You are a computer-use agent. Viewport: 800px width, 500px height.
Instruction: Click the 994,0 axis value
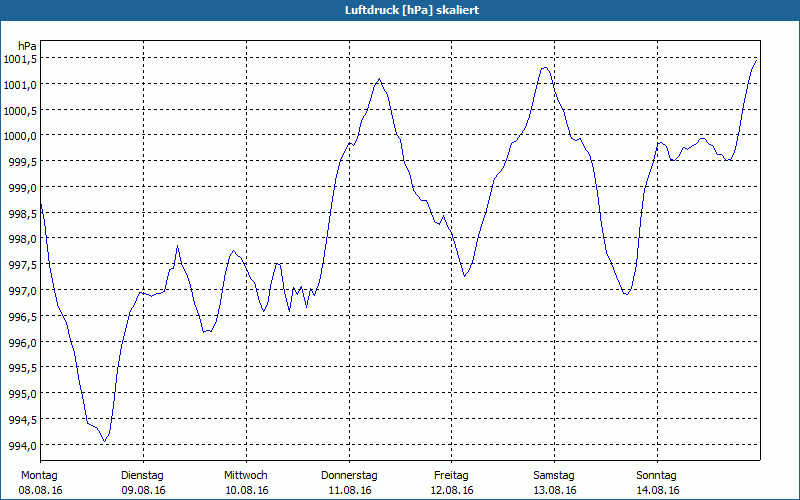[x=22, y=446]
